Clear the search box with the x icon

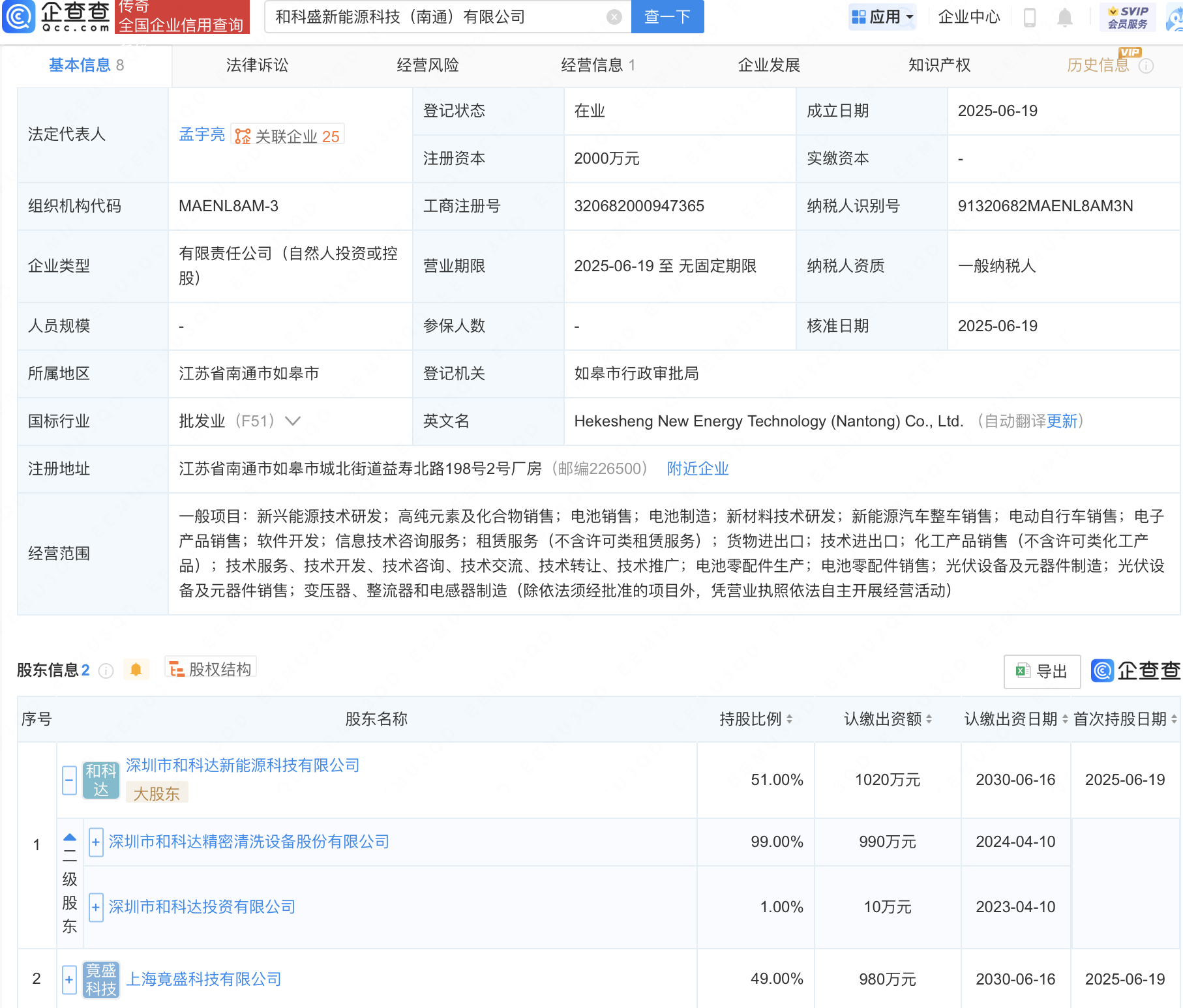[x=612, y=16]
